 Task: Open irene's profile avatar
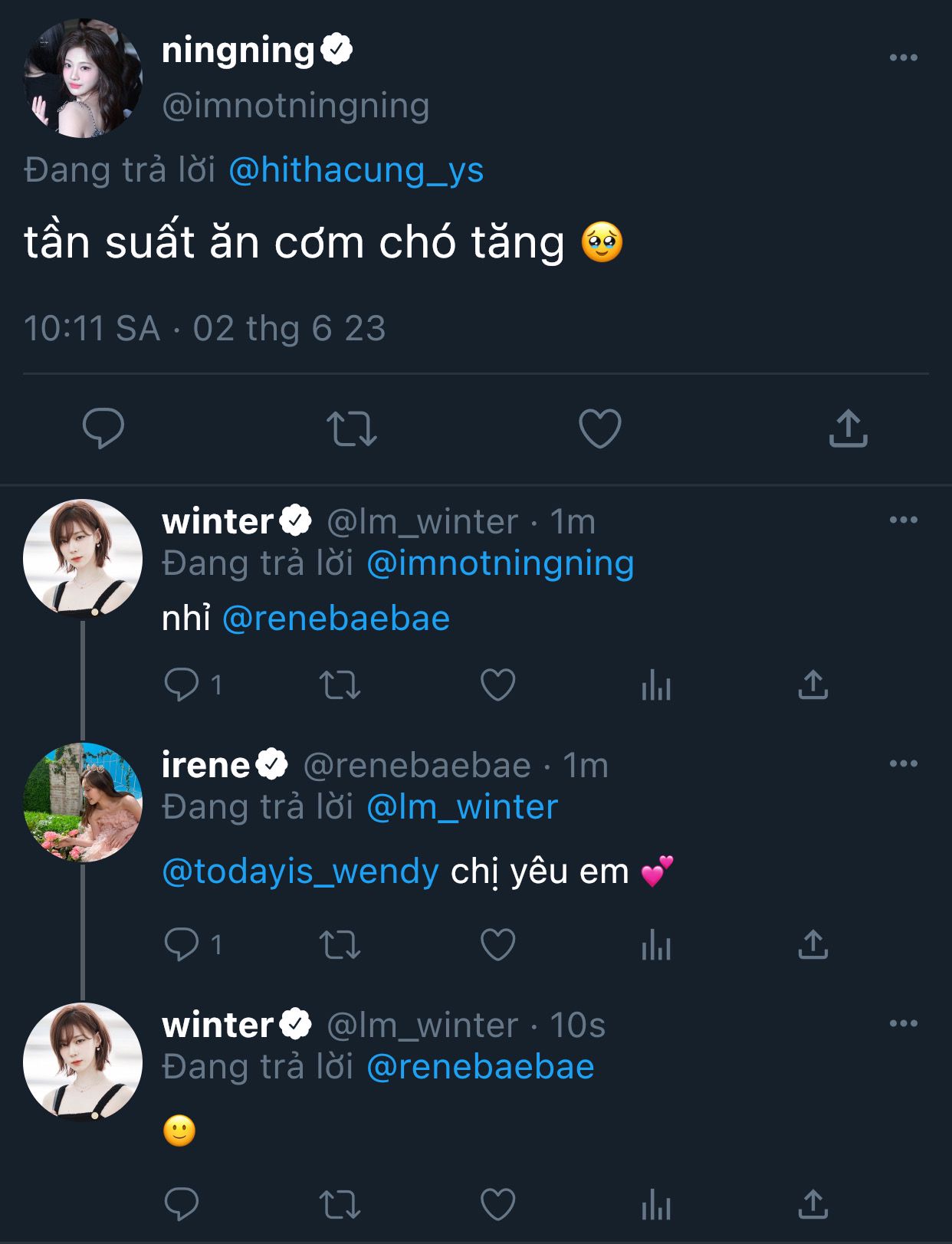(83, 802)
